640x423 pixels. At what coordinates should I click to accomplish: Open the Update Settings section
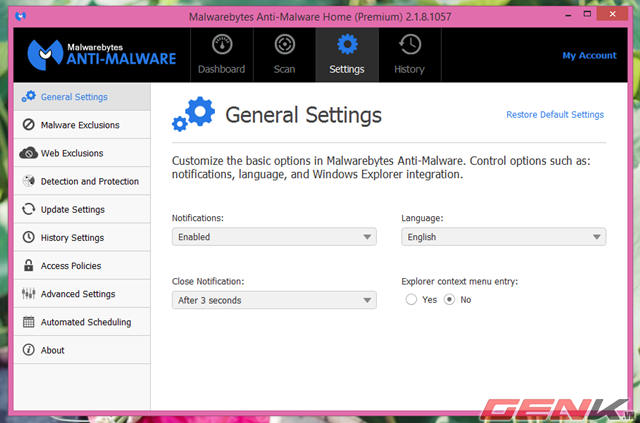click(82, 209)
